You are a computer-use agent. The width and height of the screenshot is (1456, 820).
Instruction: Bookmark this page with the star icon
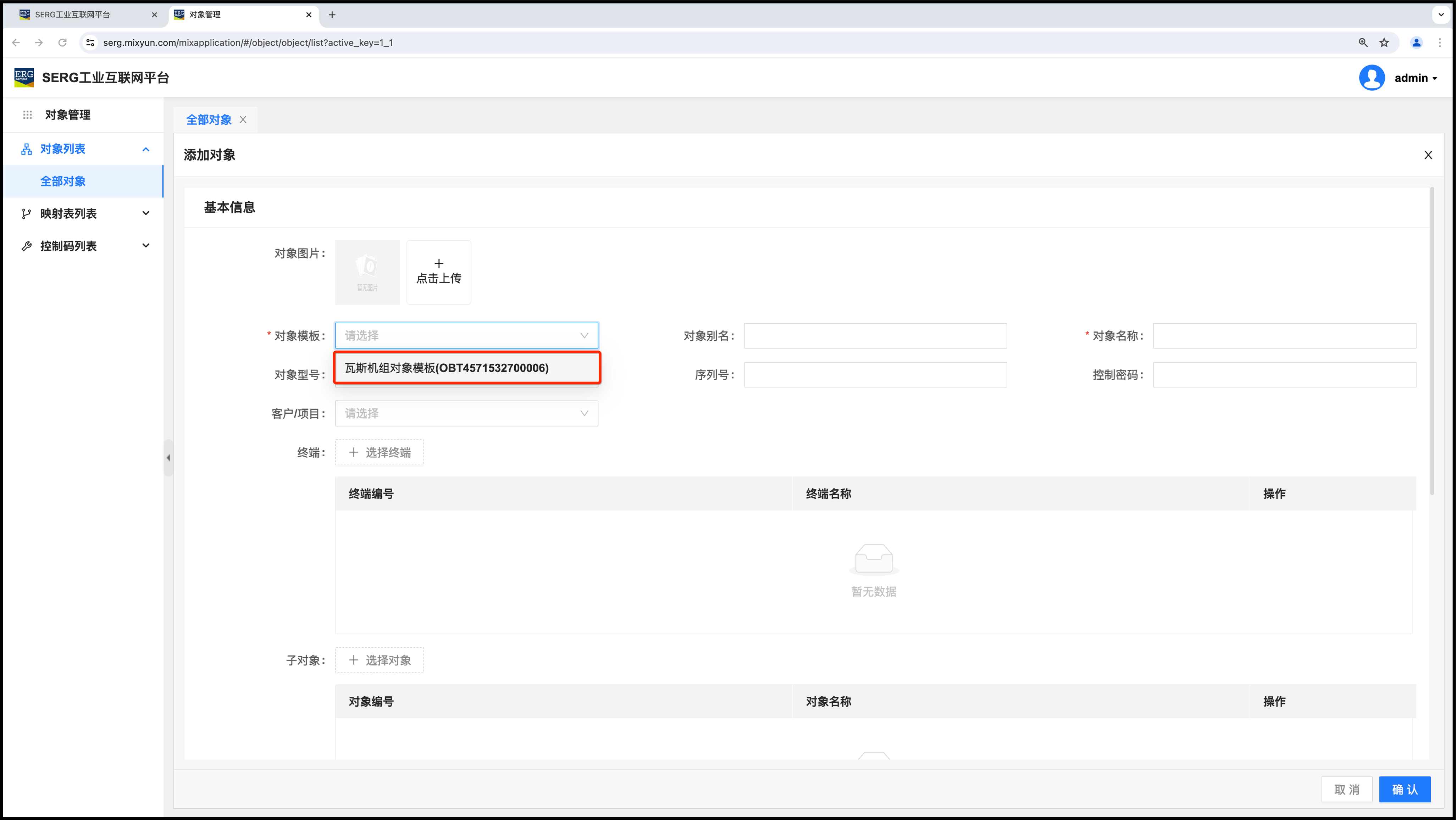[1384, 43]
